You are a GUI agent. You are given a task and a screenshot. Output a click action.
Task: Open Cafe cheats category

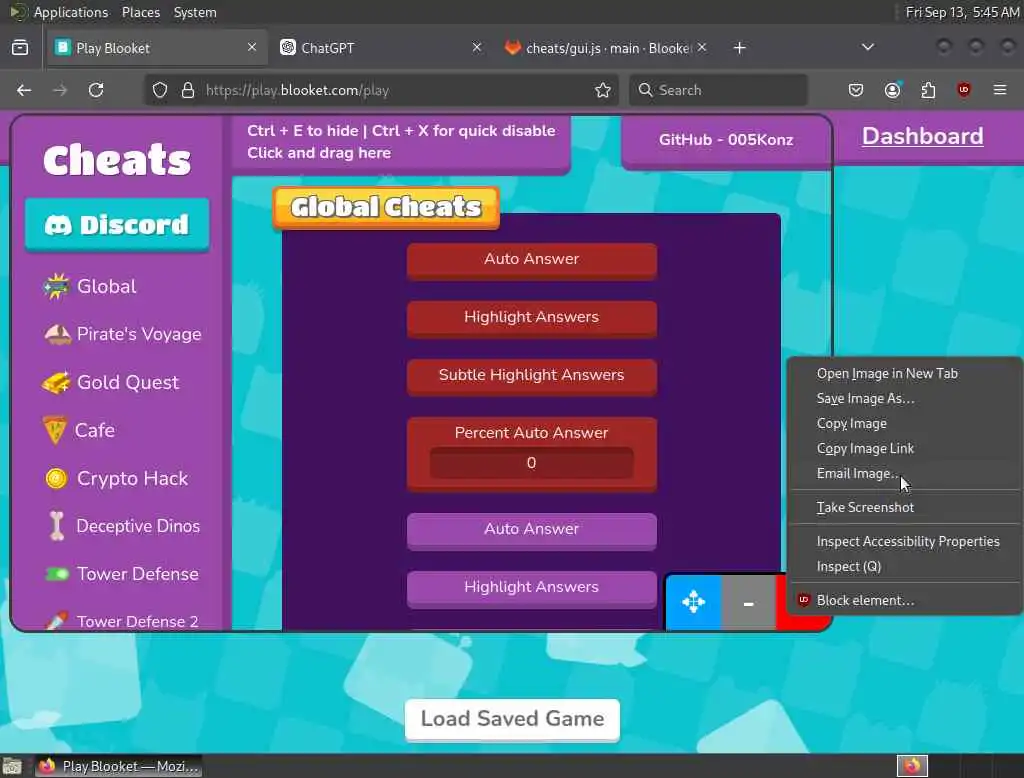coord(79,430)
